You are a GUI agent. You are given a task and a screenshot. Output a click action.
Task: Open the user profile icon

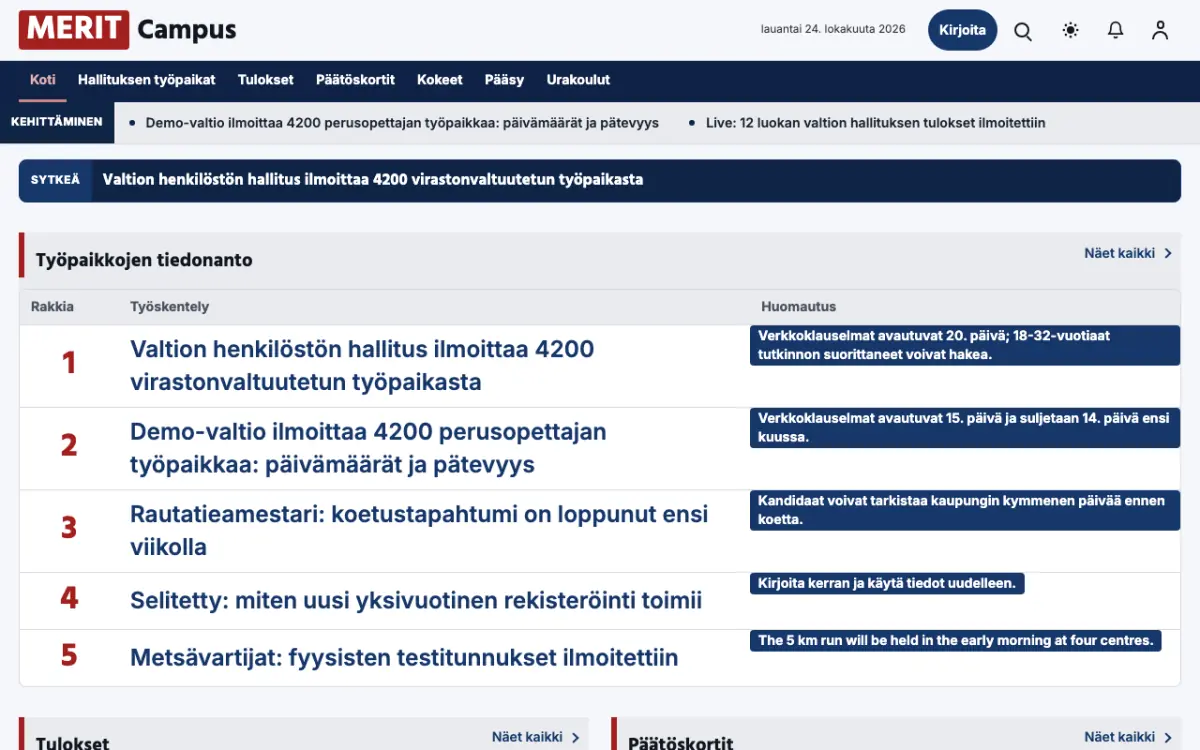coord(1160,30)
